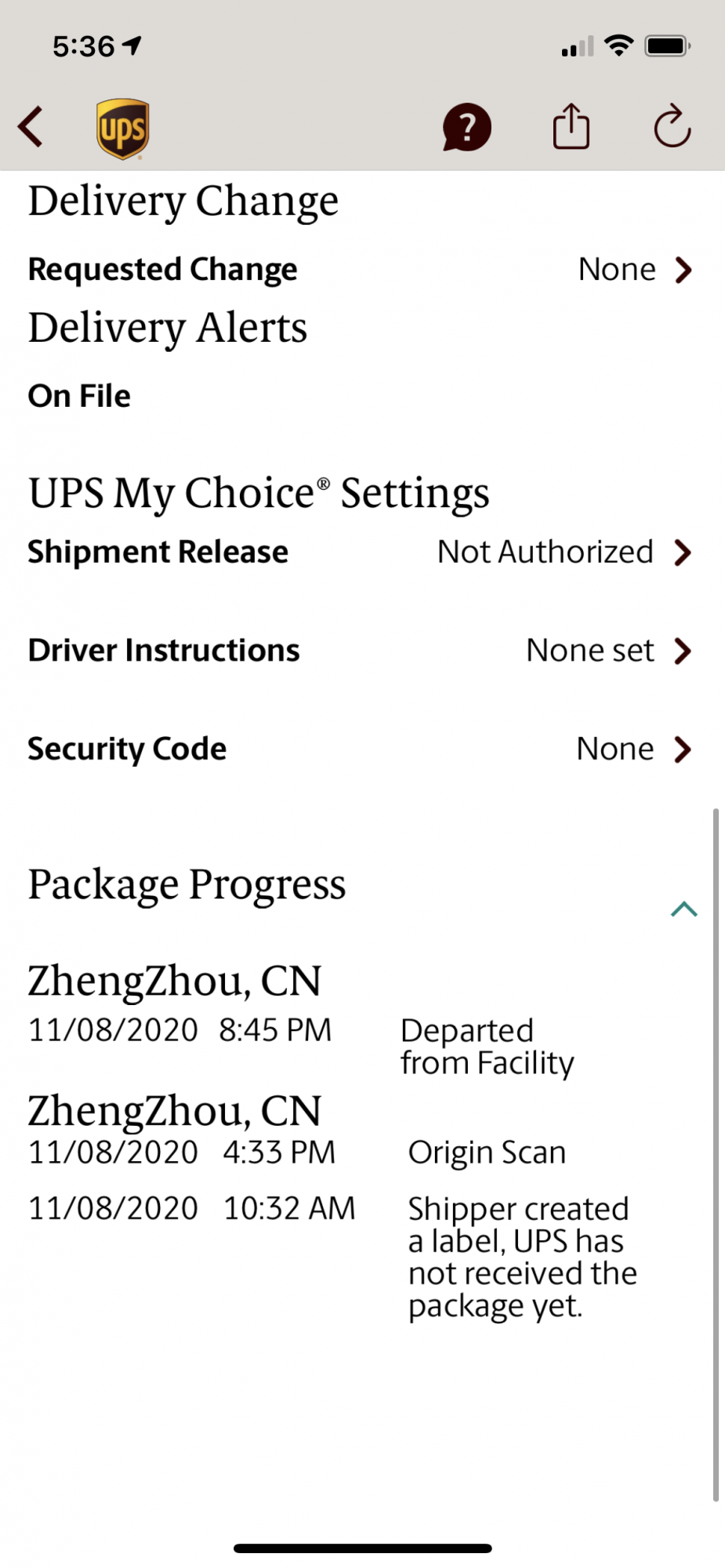
Task: Click the vertical scrollbar indicator
Action: (x=716, y=1152)
